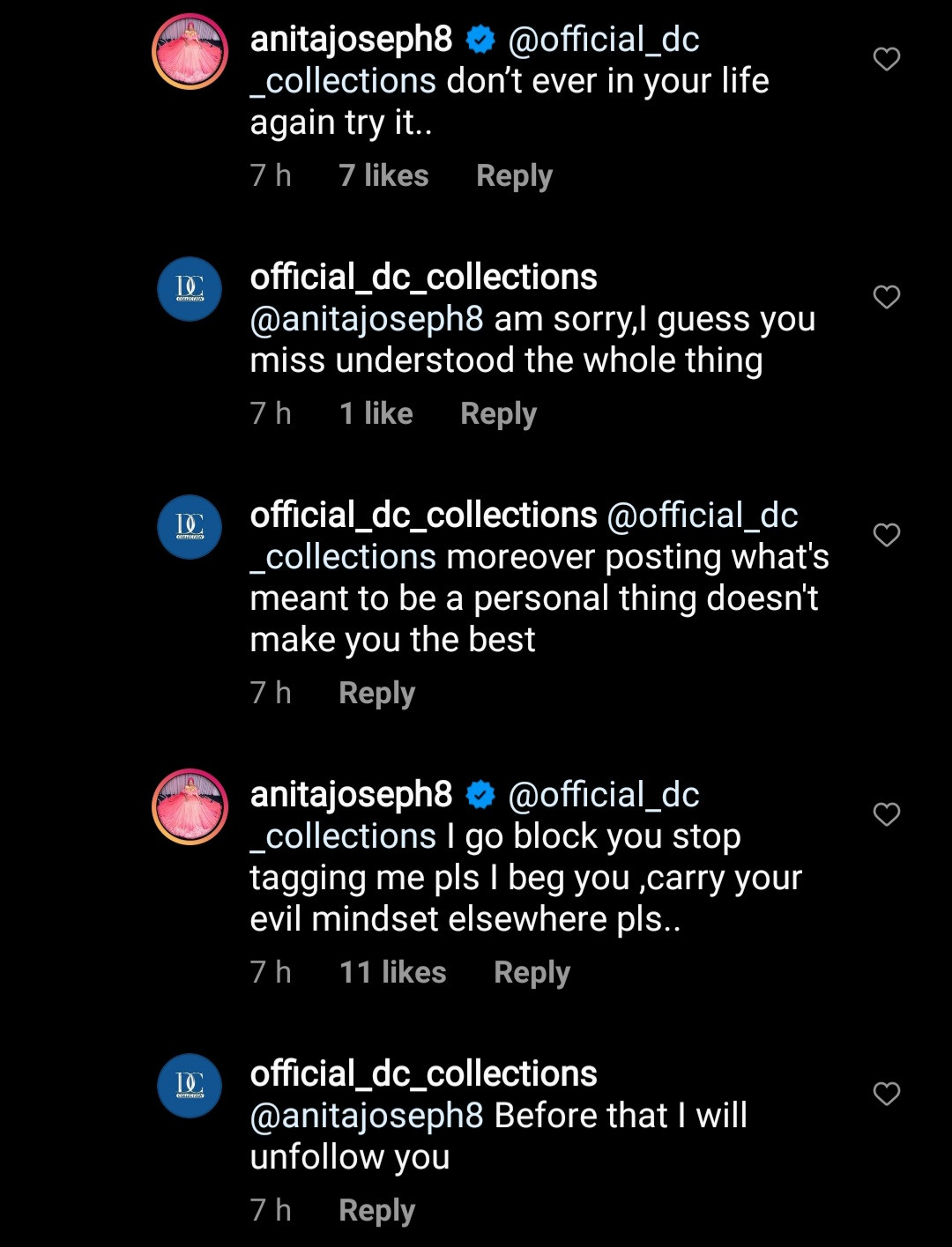This screenshot has height=1247, width=952.
Task: Reply to "don't ever in your life" comment
Action: point(514,175)
